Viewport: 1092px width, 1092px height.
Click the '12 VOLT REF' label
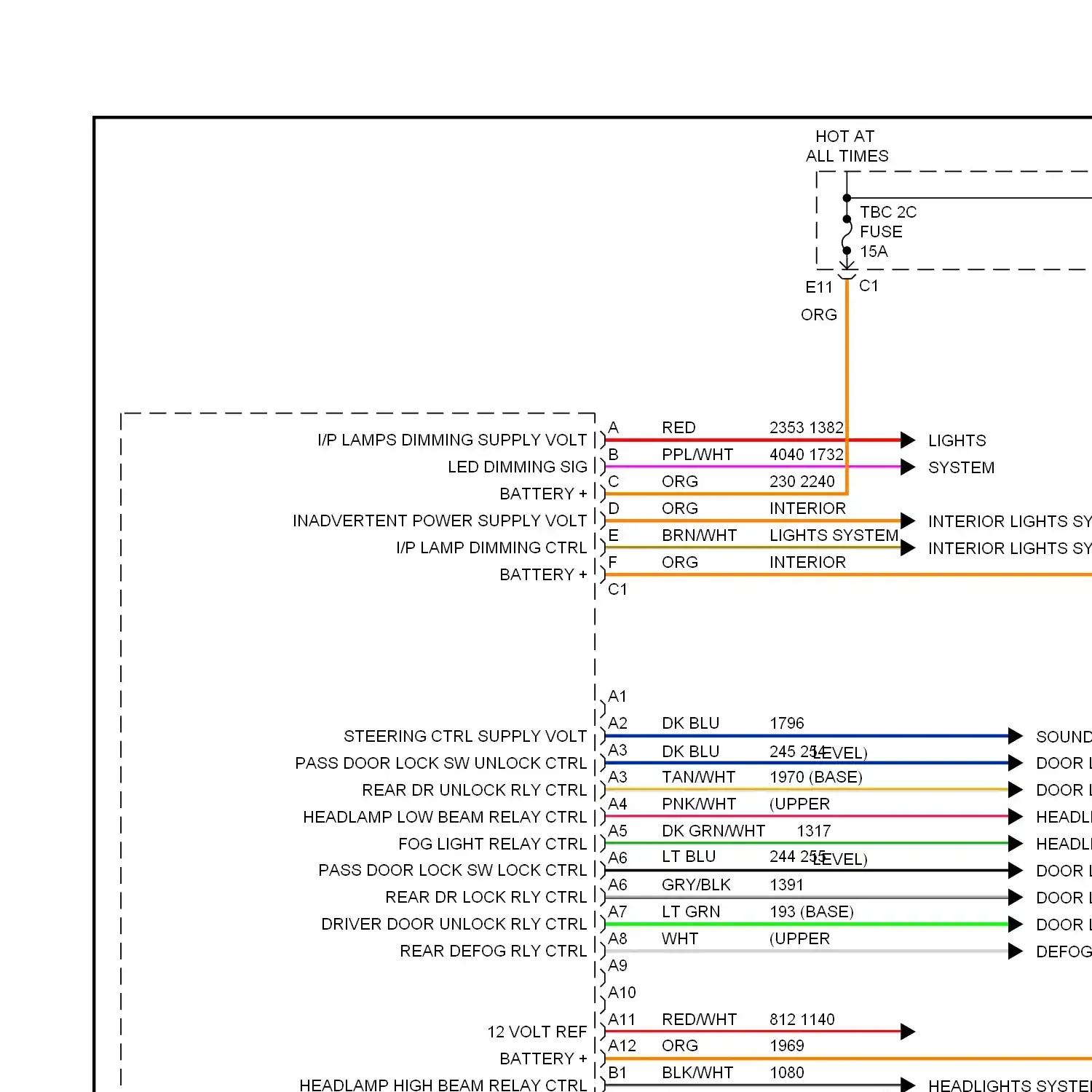pos(537,1032)
